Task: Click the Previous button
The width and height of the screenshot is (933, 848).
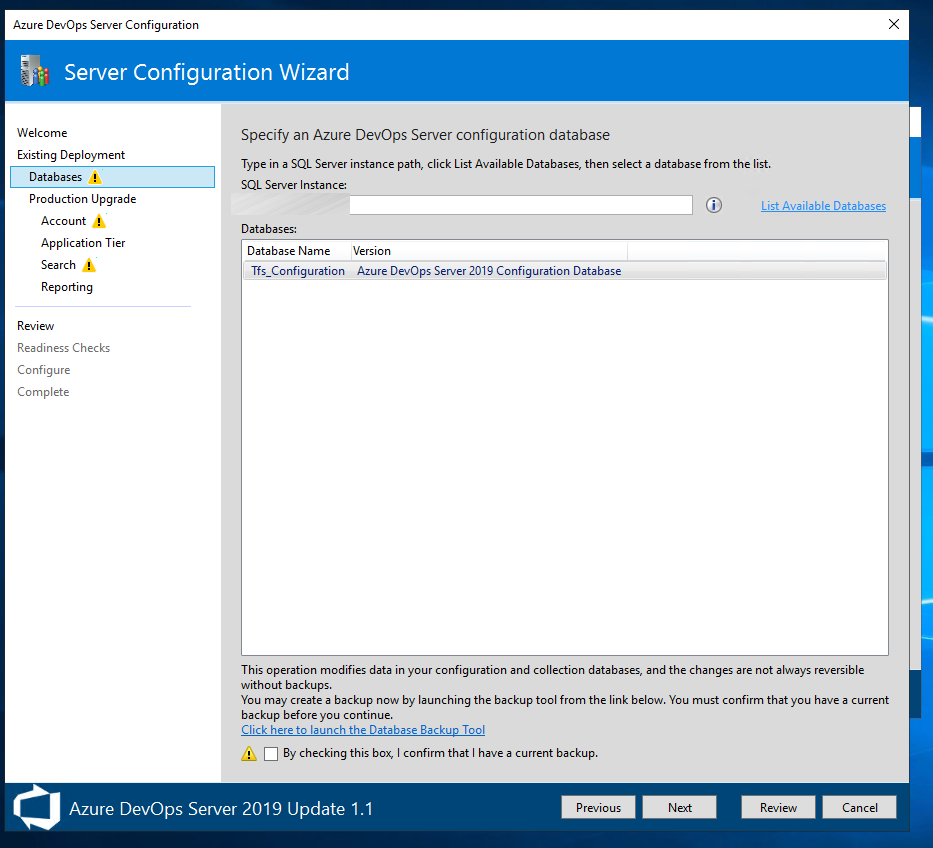Action: point(598,808)
